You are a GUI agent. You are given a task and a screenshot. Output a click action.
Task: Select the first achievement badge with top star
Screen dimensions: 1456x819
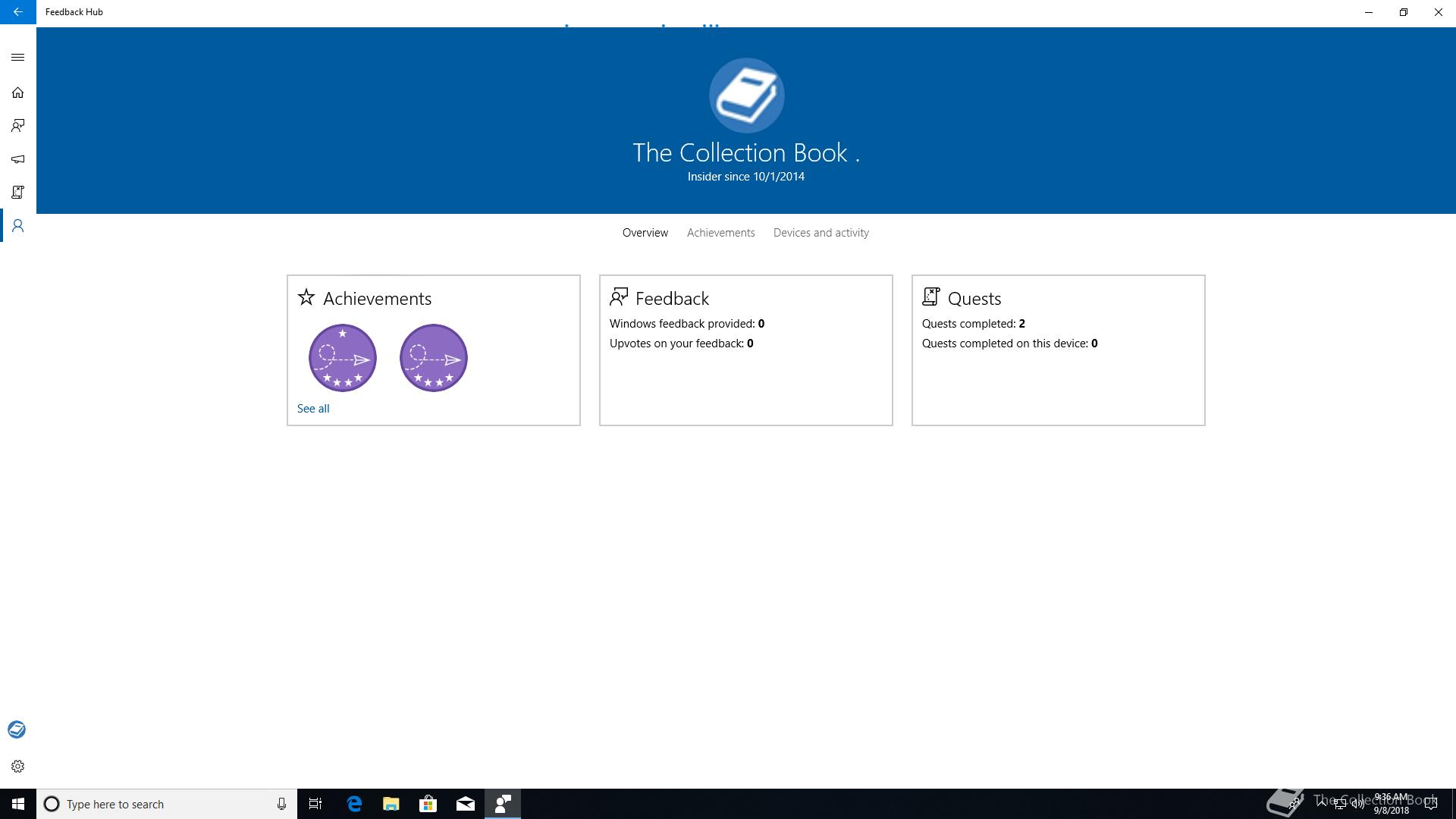[x=343, y=358]
